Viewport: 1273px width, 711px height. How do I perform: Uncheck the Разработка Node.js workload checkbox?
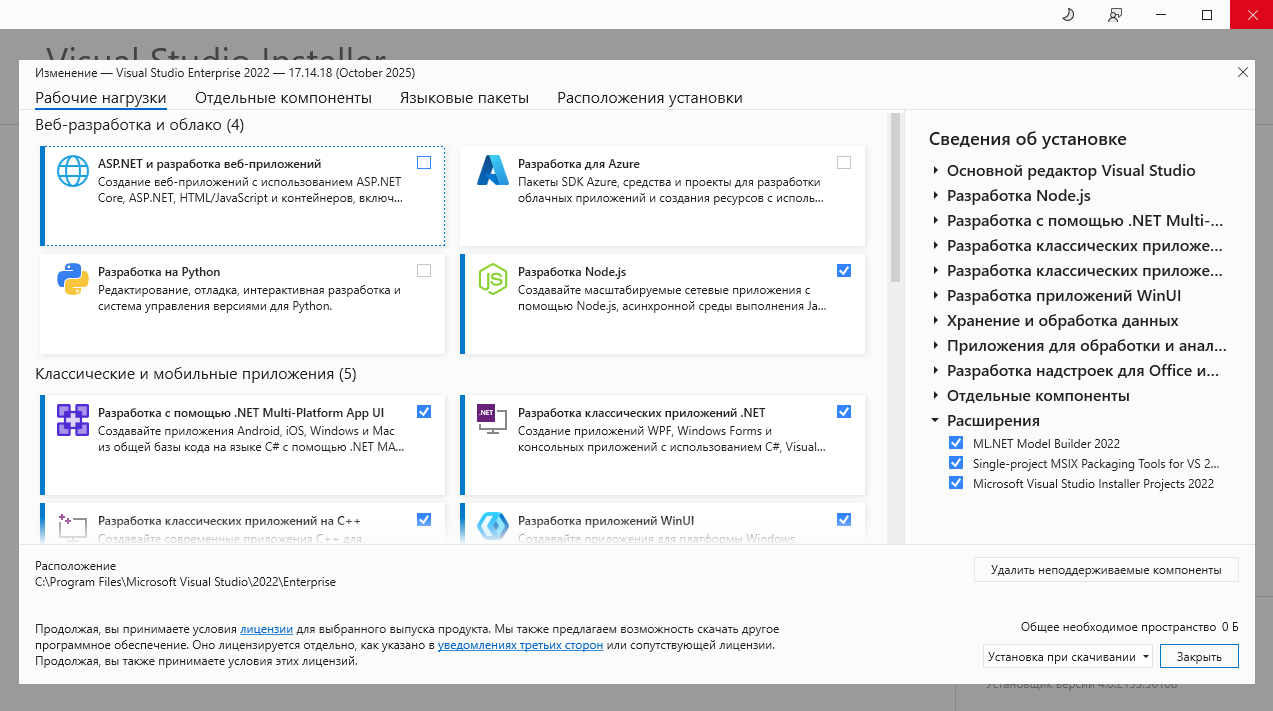point(844,271)
